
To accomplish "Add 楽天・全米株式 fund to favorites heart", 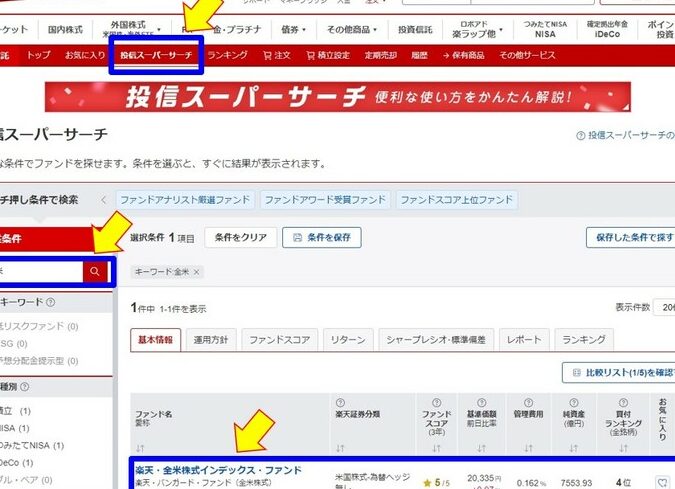I will click(x=662, y=482).
